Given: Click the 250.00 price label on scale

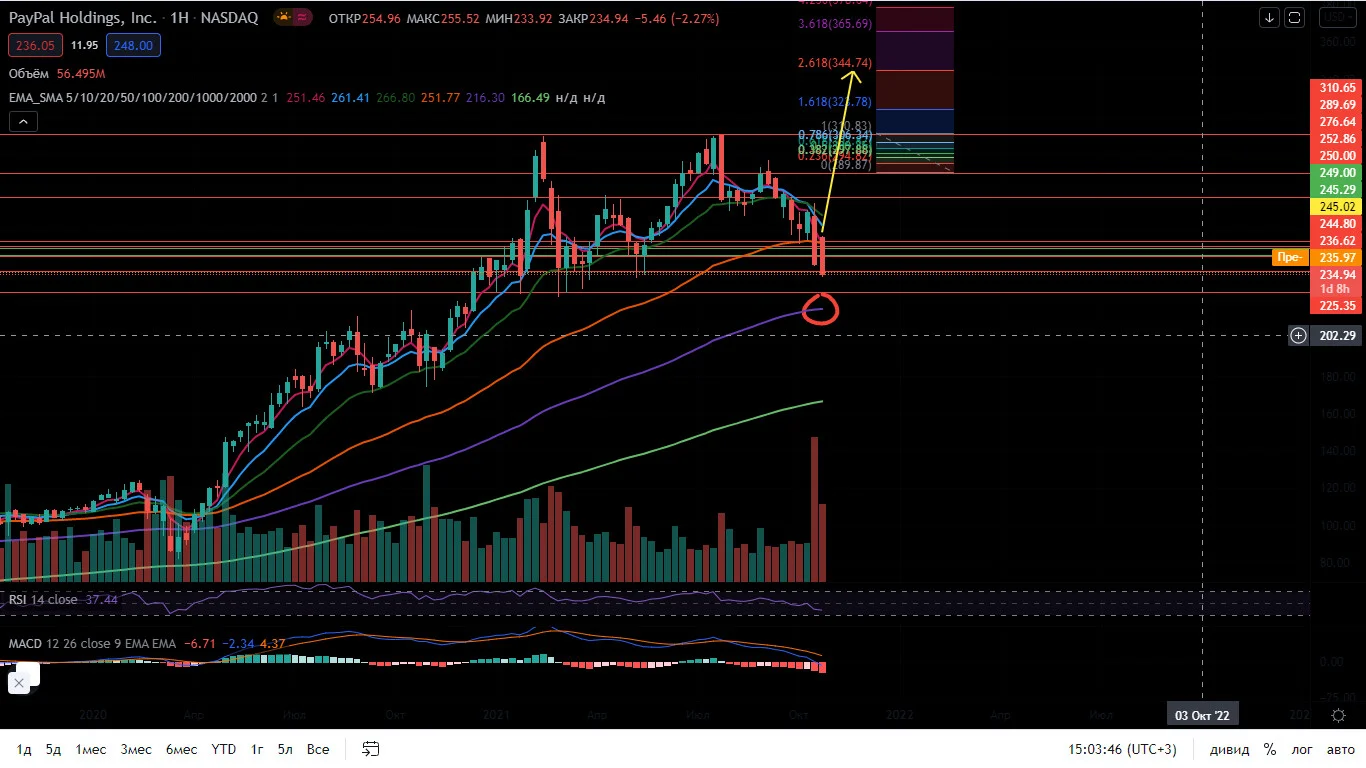Looking at the screenshot, I should point(1338,156).
